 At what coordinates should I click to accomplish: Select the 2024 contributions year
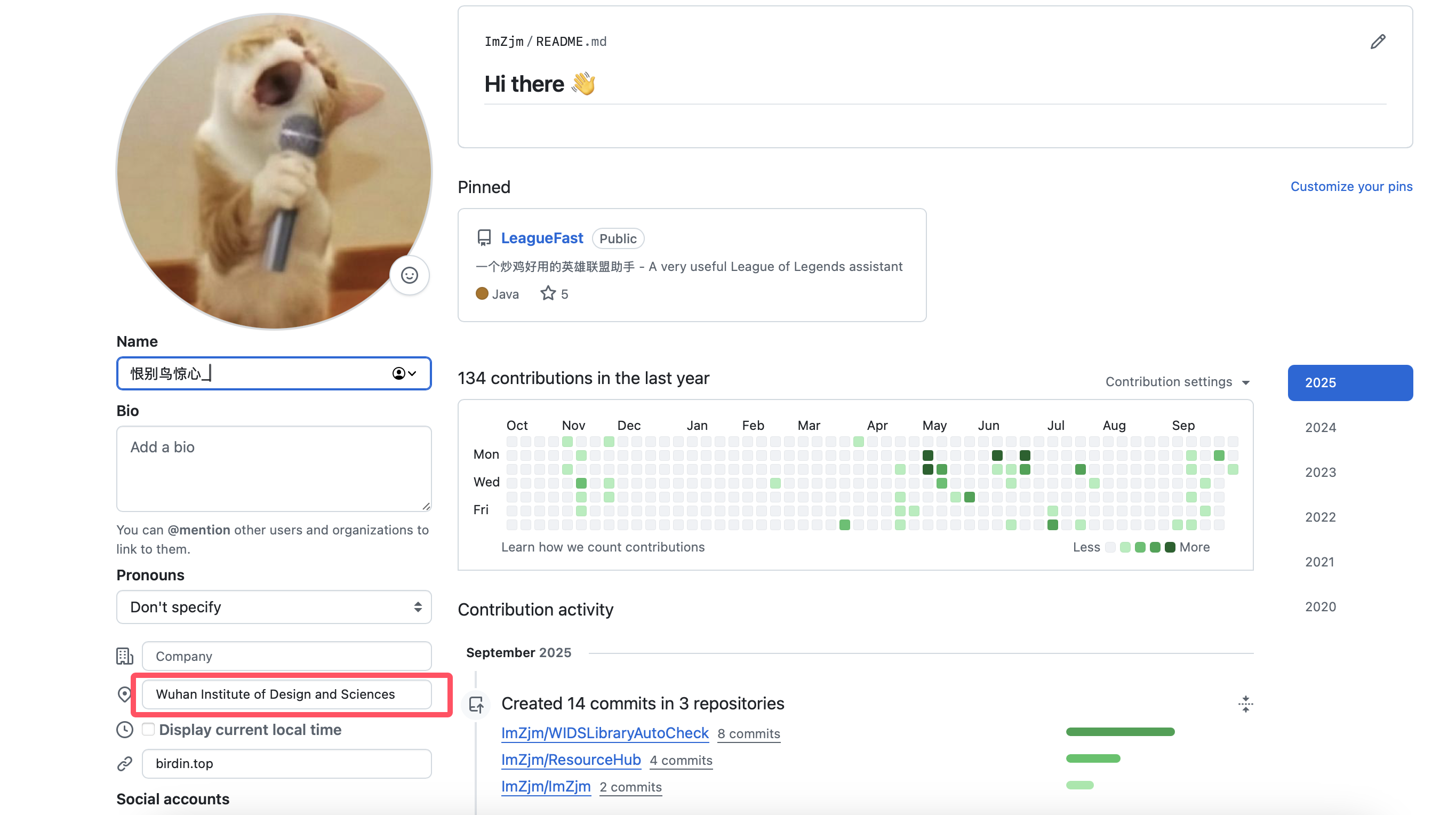pos(1321,428)
